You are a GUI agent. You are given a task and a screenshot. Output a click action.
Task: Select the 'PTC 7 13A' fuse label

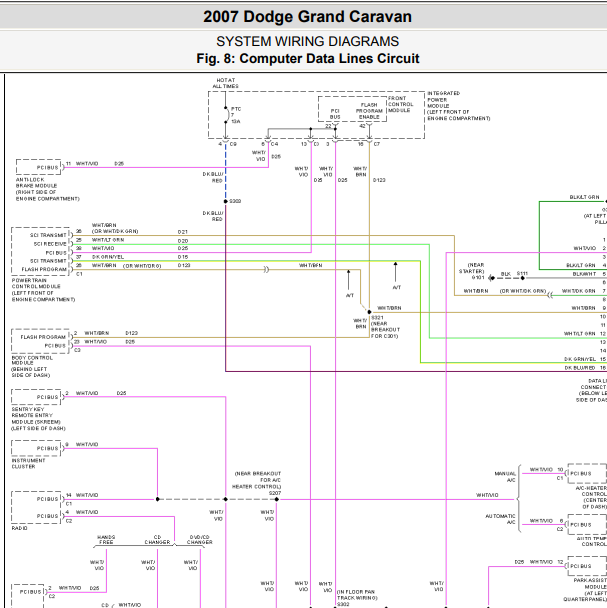(x=236, y=115)
